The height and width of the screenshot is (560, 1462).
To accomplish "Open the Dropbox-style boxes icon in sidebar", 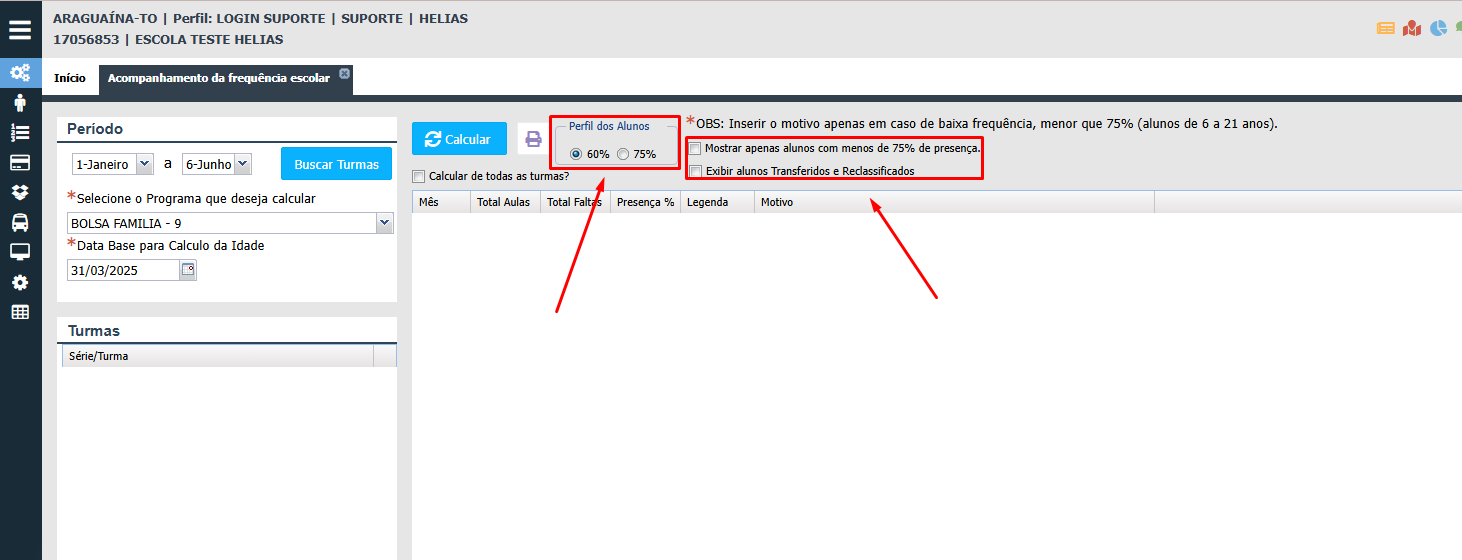I will pyautogui.click(x=20, y=192).
